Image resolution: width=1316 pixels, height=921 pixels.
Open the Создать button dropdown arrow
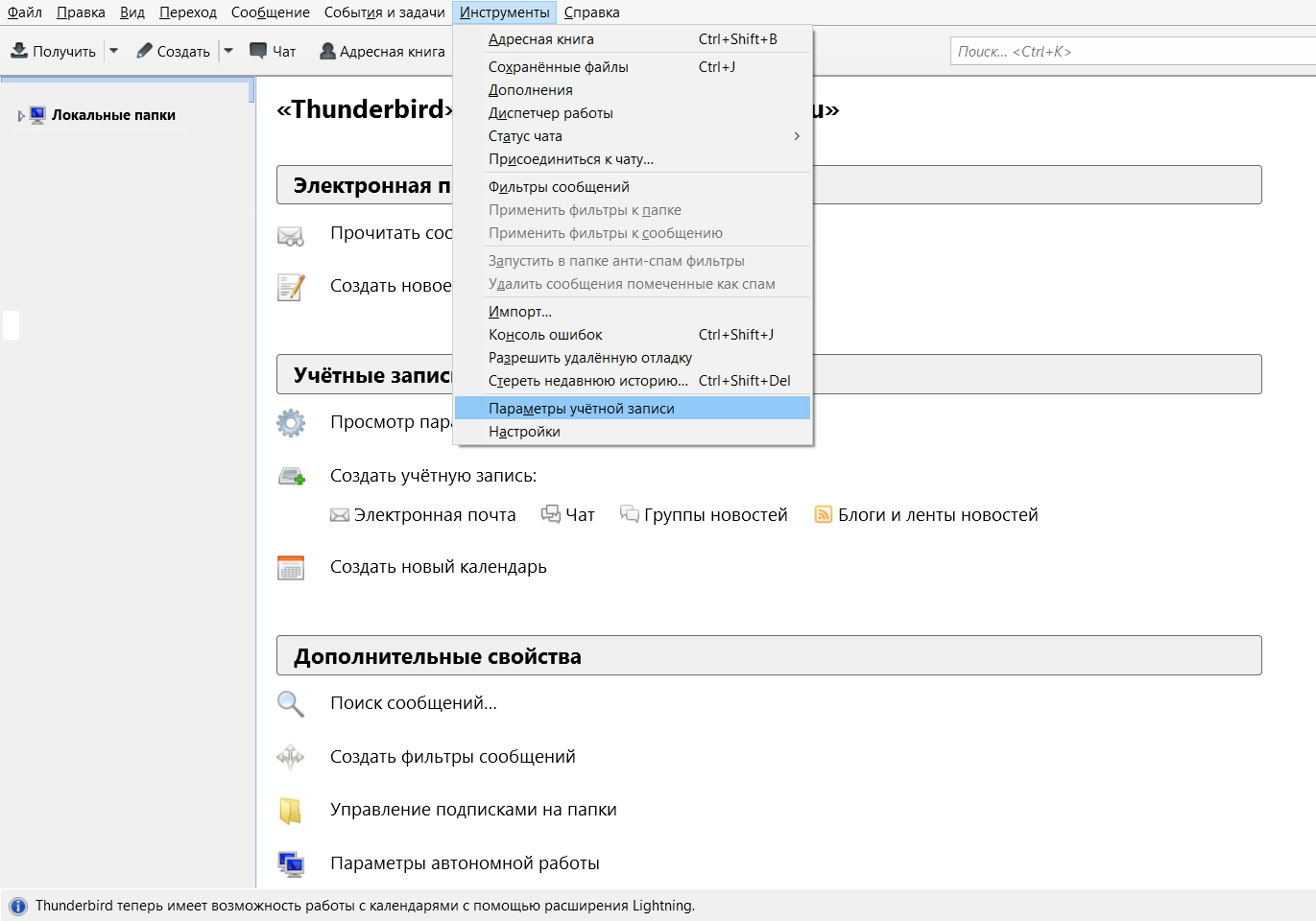228,51
